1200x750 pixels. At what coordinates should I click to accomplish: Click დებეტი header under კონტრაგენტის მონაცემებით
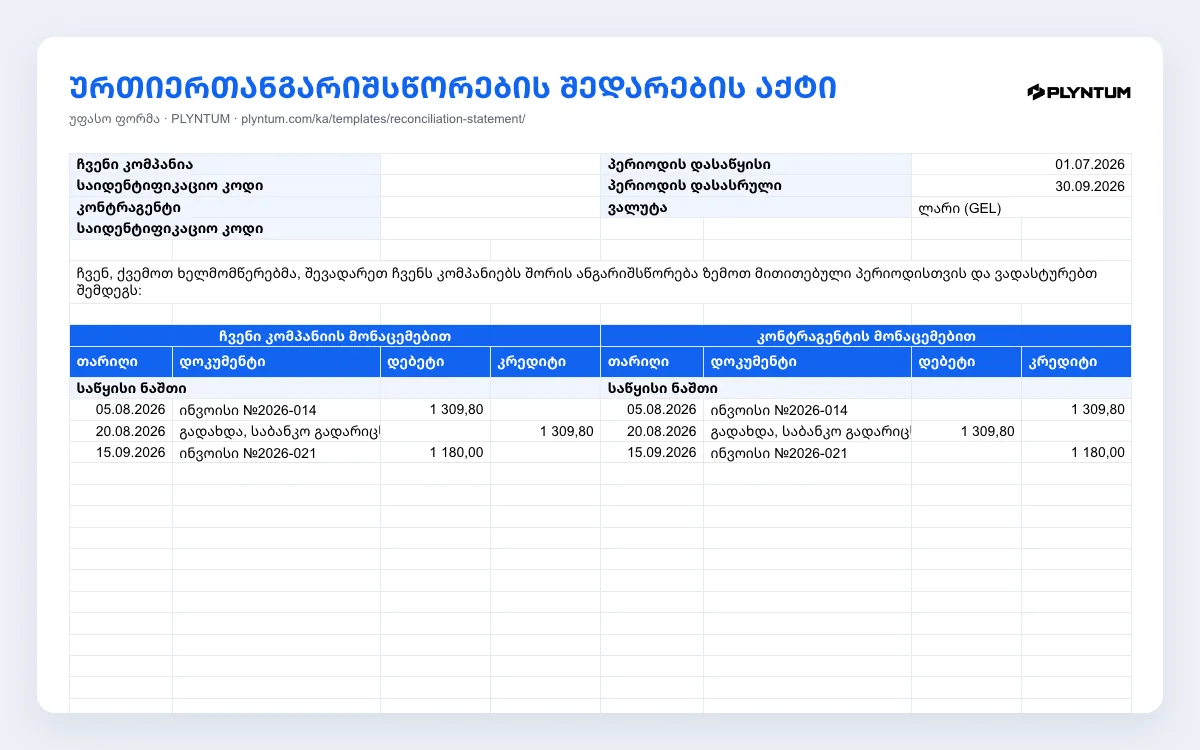pos(966,362)
